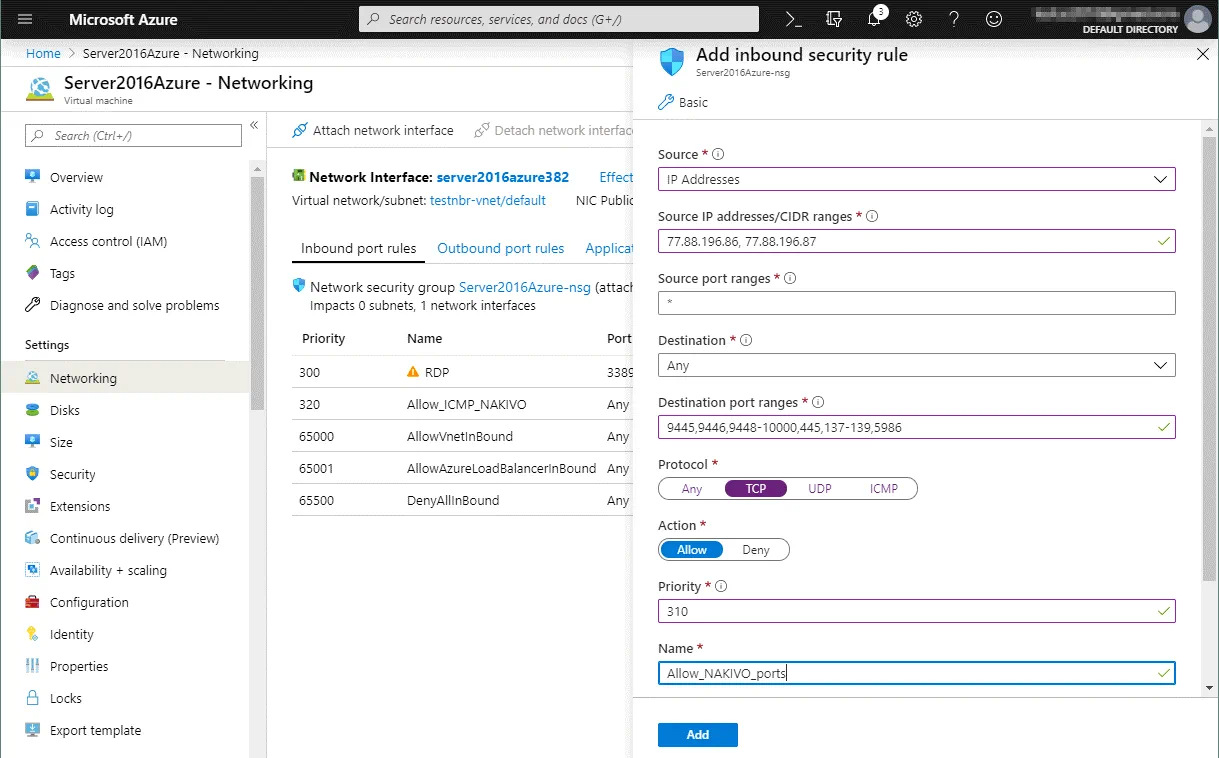Select ICMP protocol option
Image resolution: width=1219 pixels, height=758 pixels.
(x=883, y=489)
